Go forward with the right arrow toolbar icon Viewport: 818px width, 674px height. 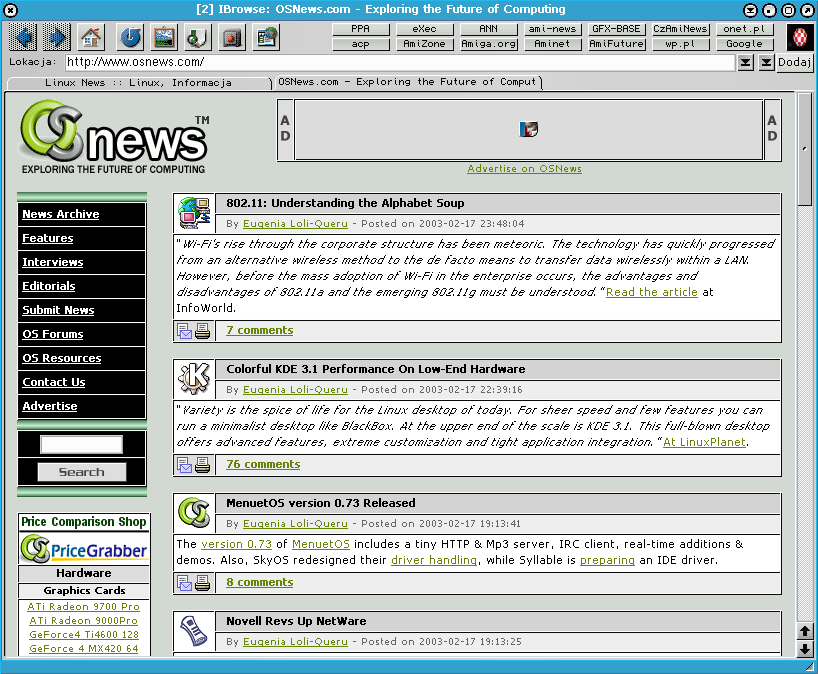click(56, 38)
